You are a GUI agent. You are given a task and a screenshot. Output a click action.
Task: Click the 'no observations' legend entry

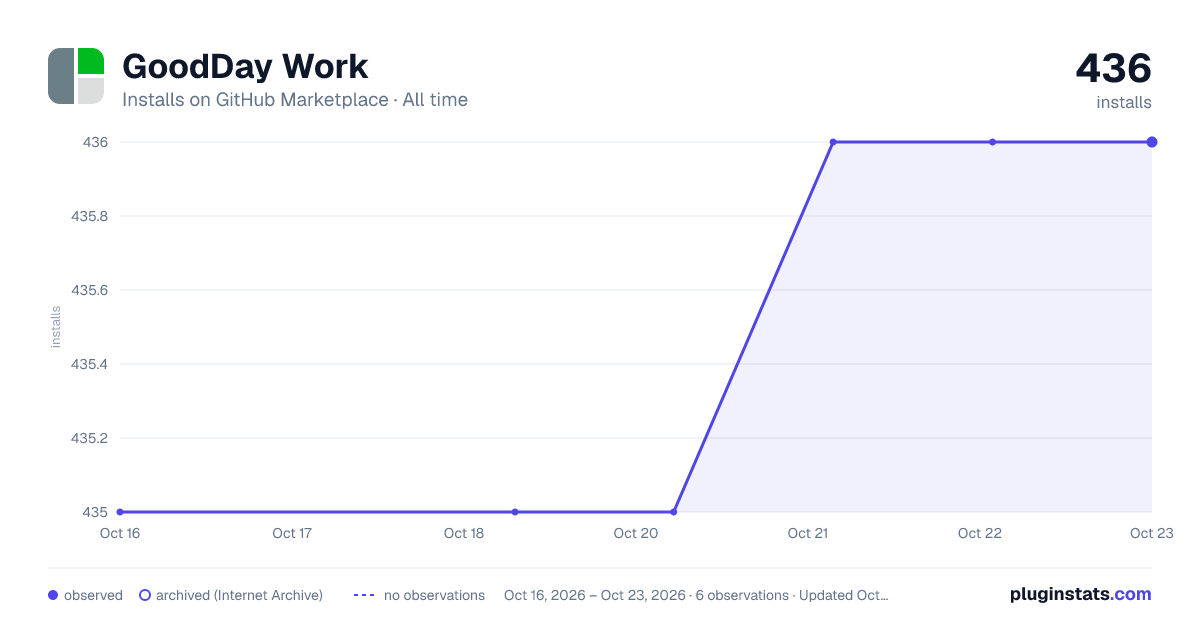click(419, 595)
